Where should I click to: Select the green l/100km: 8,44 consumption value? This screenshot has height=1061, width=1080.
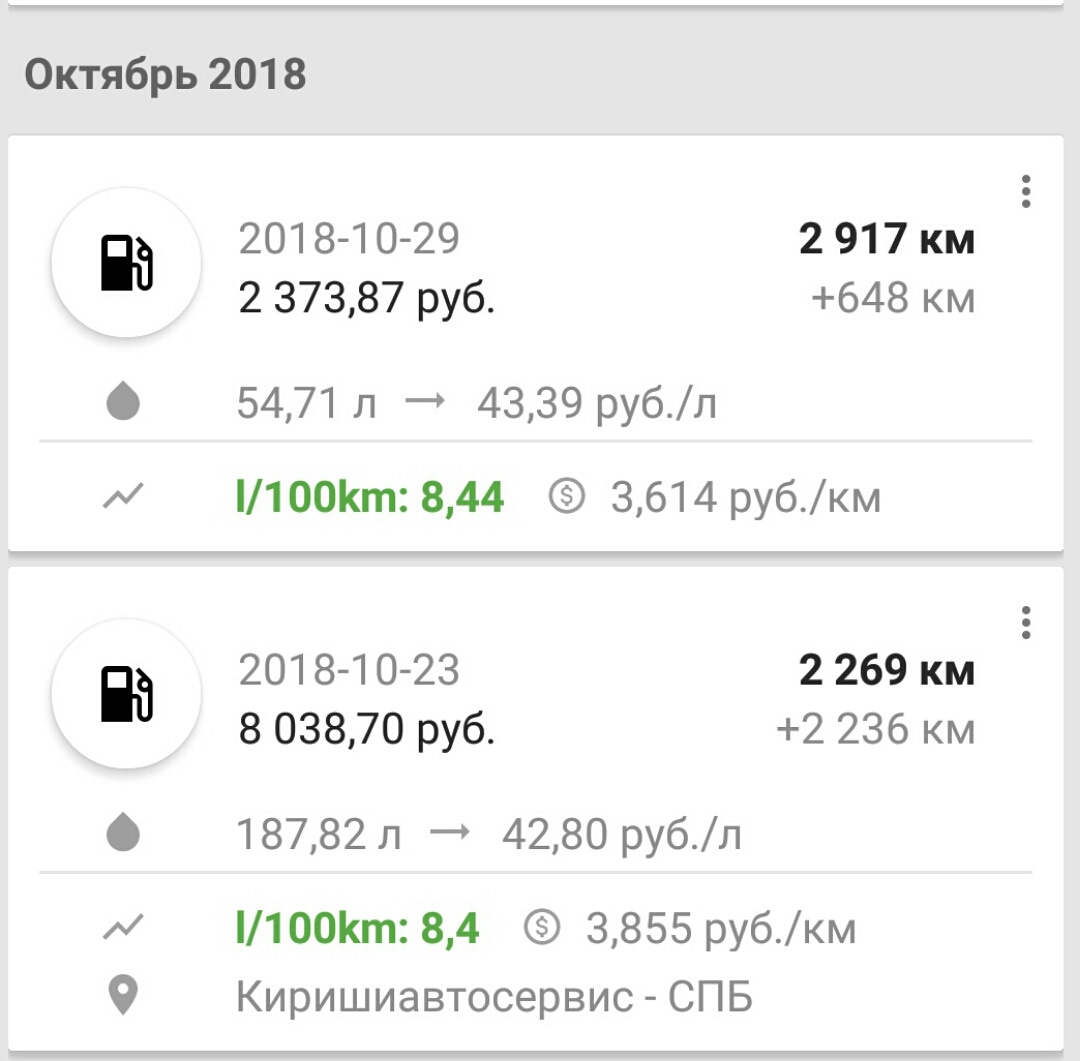370,497
